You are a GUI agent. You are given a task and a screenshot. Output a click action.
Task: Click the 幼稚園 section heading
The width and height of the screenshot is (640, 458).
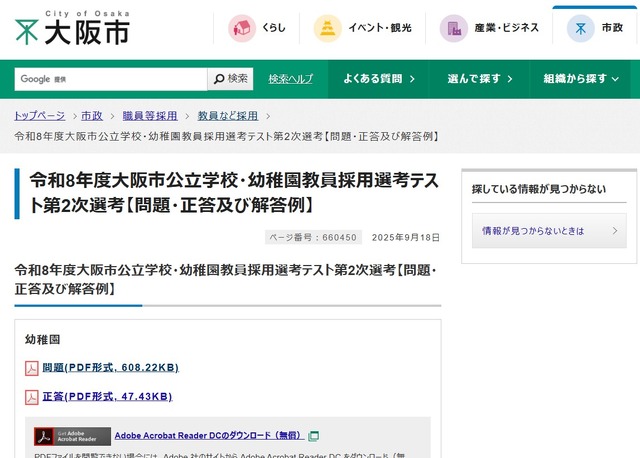click(42, 340)
